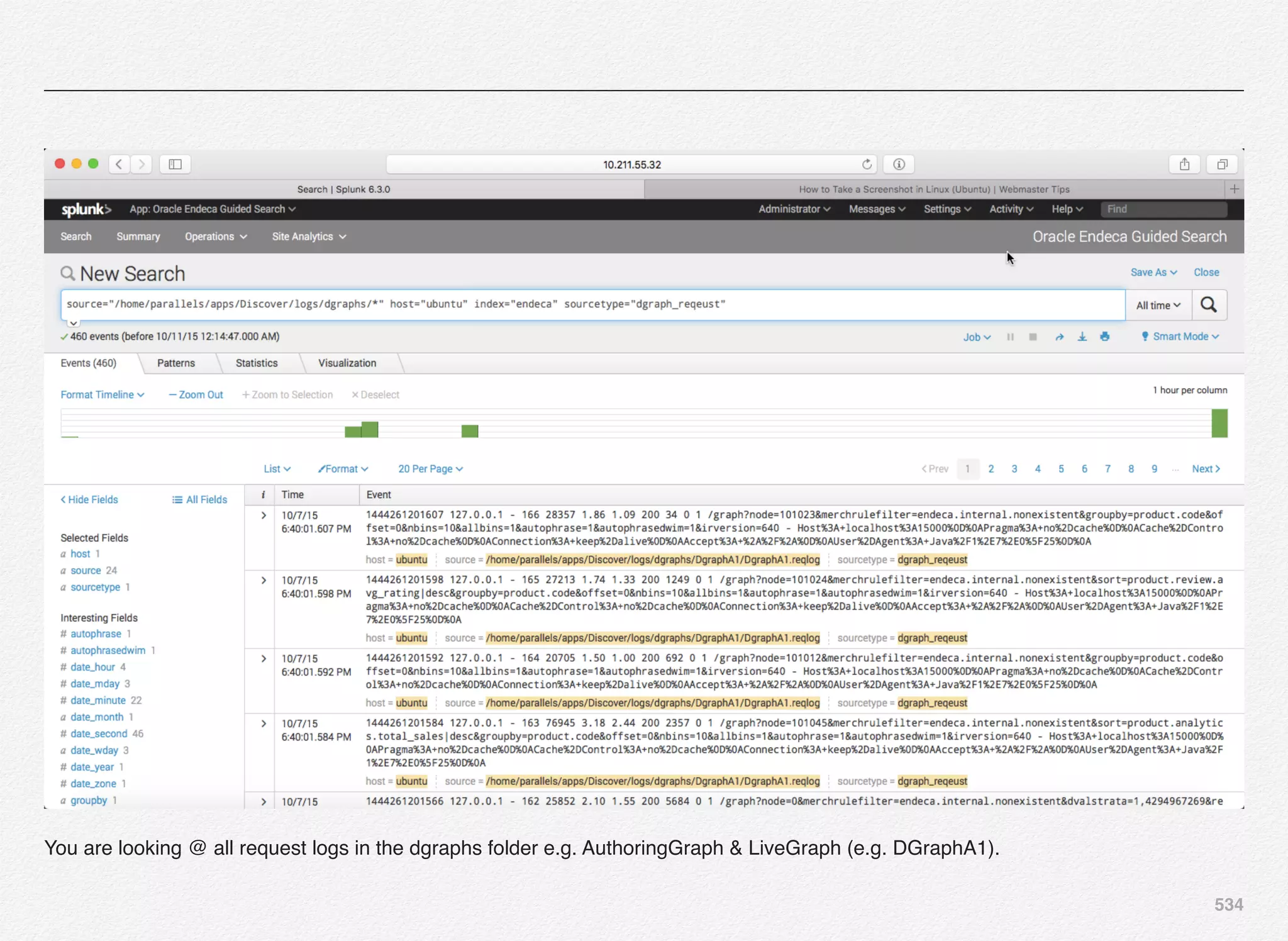
Task: Click the page info icon beside address bar
Action: click(899, 164)
